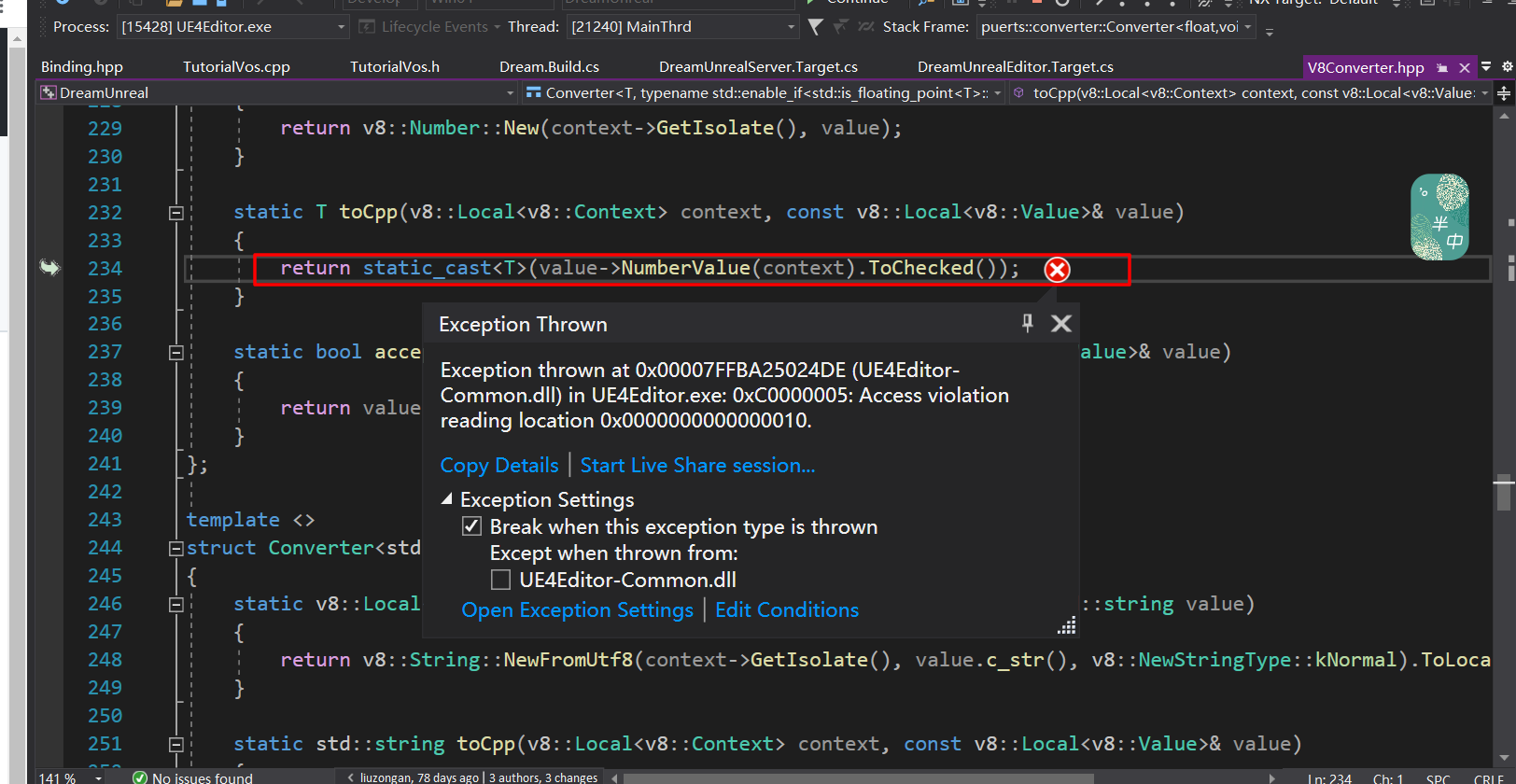Click the popup resize grip corner
The height and width of the screenshot is (784, 1516).
tap(1066, 625)
